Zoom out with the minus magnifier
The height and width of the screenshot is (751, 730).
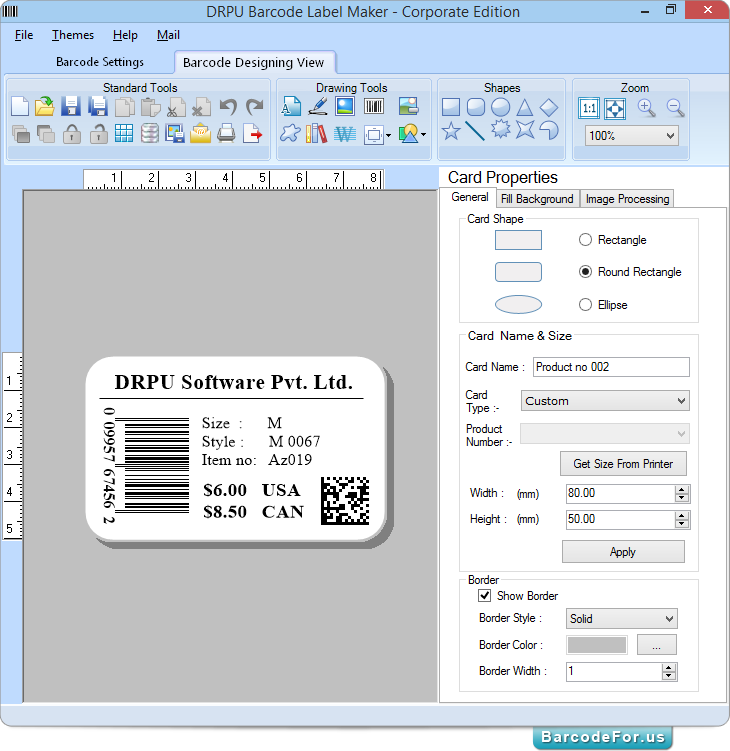pos(675,108)
